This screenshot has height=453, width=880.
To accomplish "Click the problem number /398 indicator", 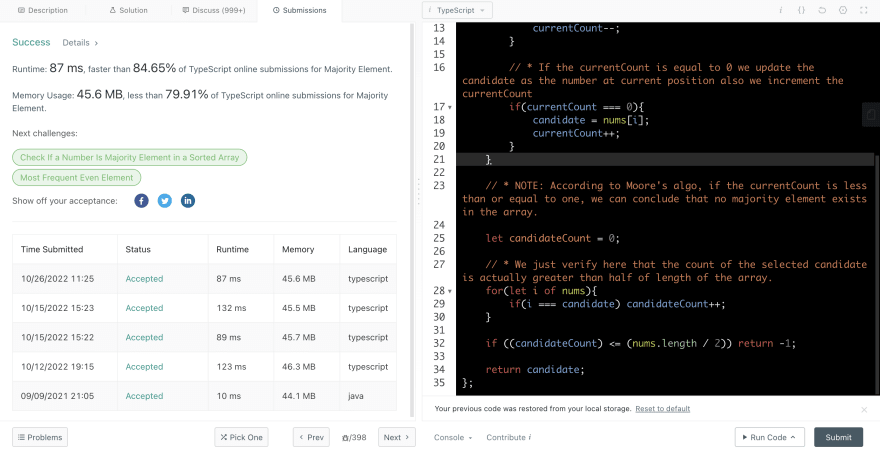I will coord(354,438).
